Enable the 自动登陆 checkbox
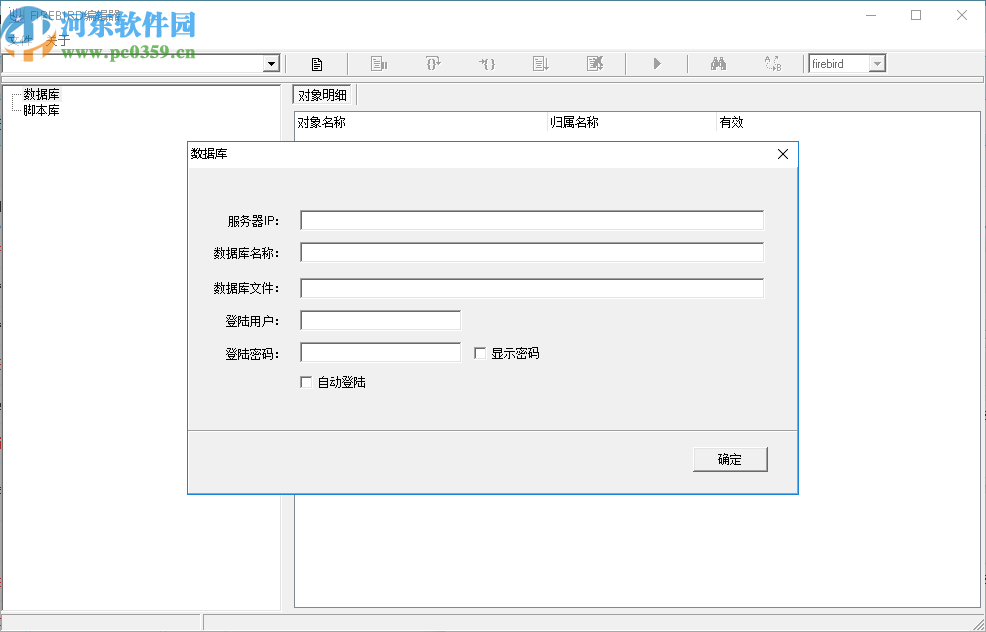Viewport: 986px width, 632px height. [x=306, y=382]
